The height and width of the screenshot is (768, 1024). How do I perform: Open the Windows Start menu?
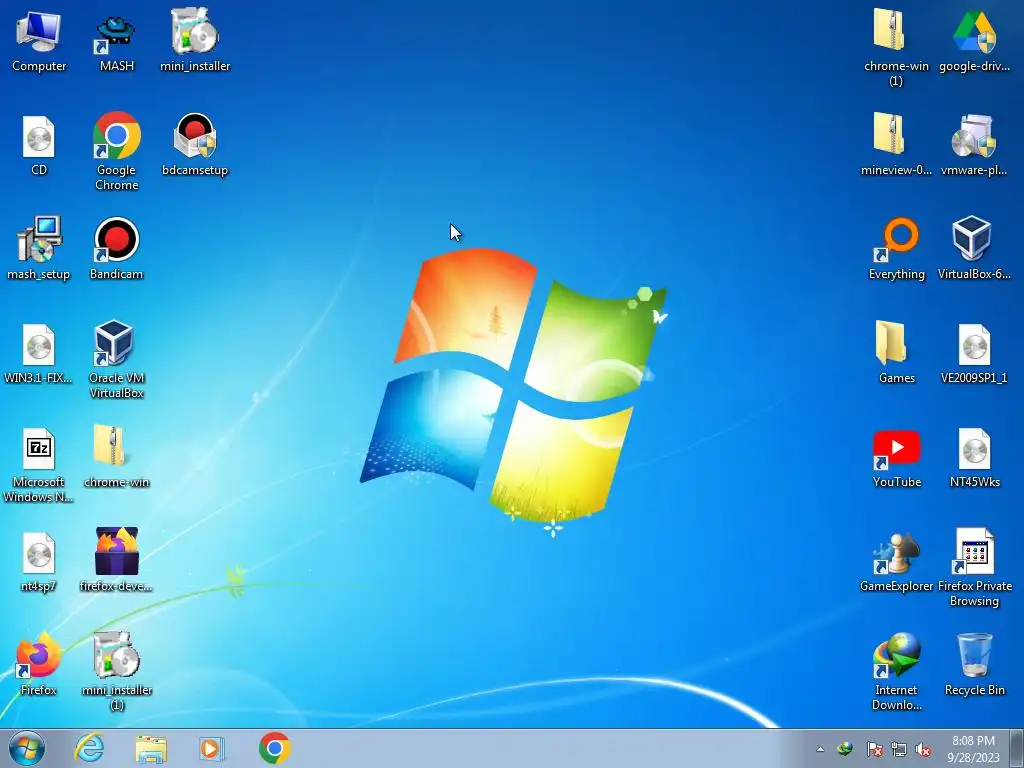27,748
